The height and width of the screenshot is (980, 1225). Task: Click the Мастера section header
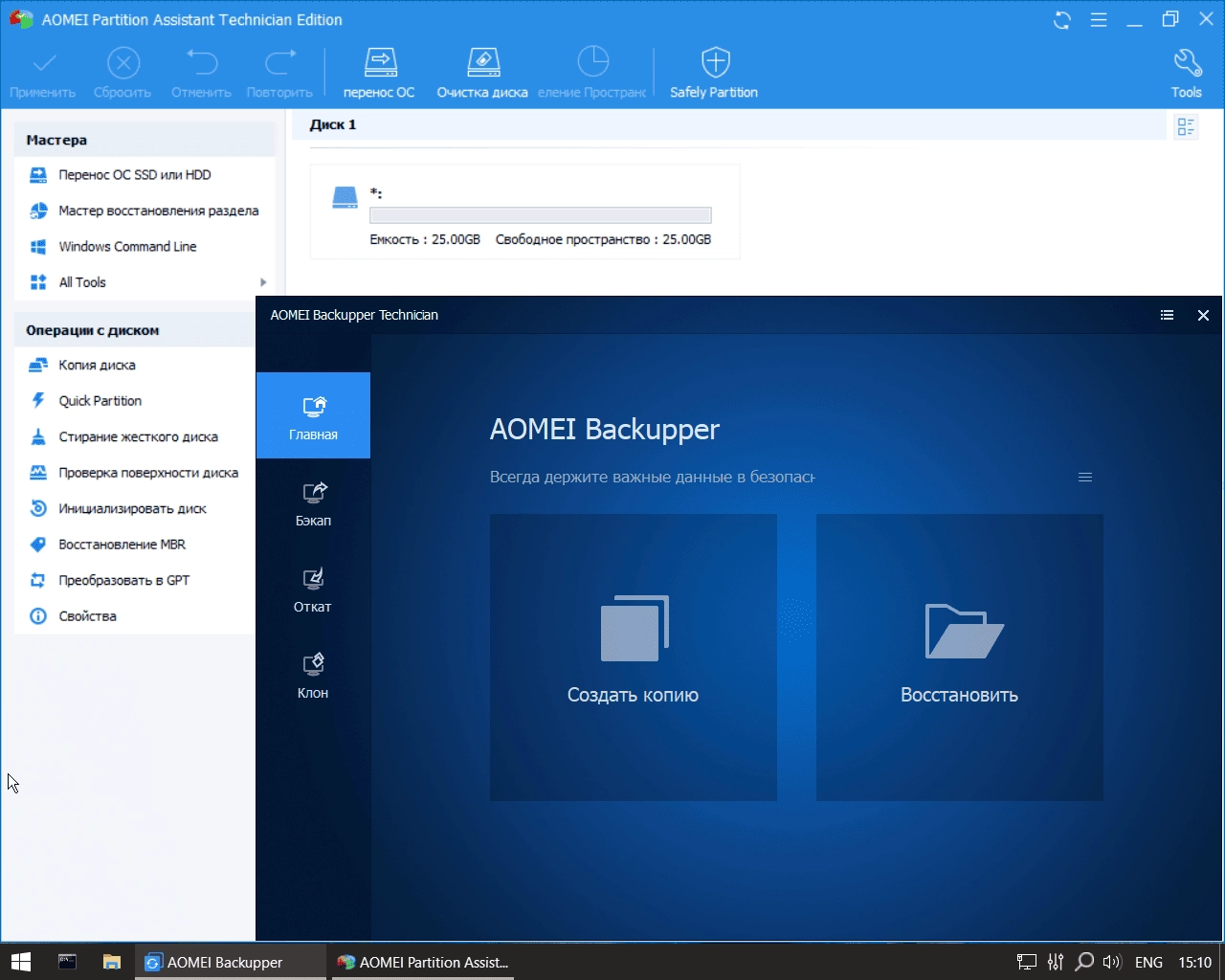click(x=145, y=140)
